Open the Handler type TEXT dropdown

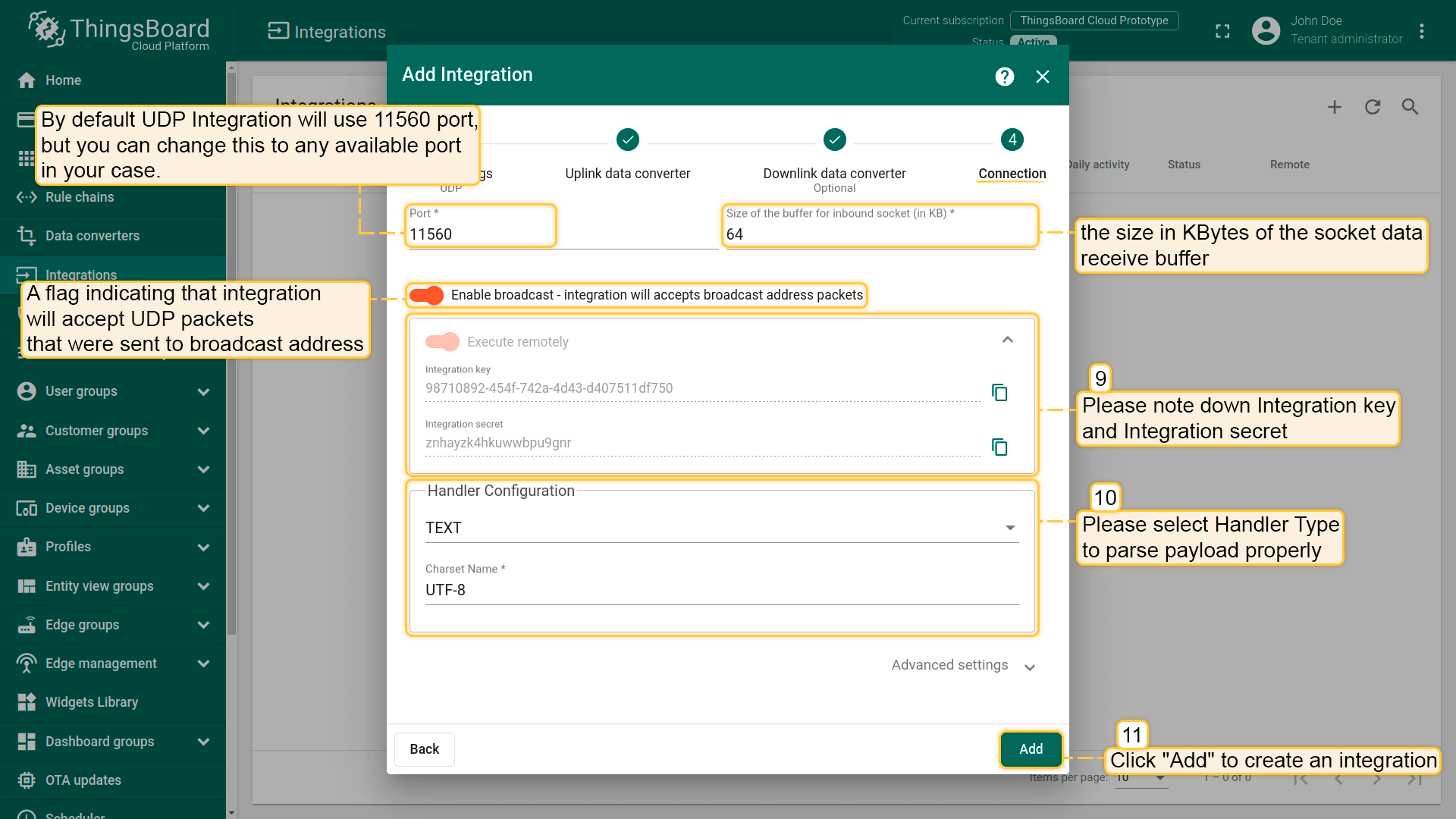(722, 528)
